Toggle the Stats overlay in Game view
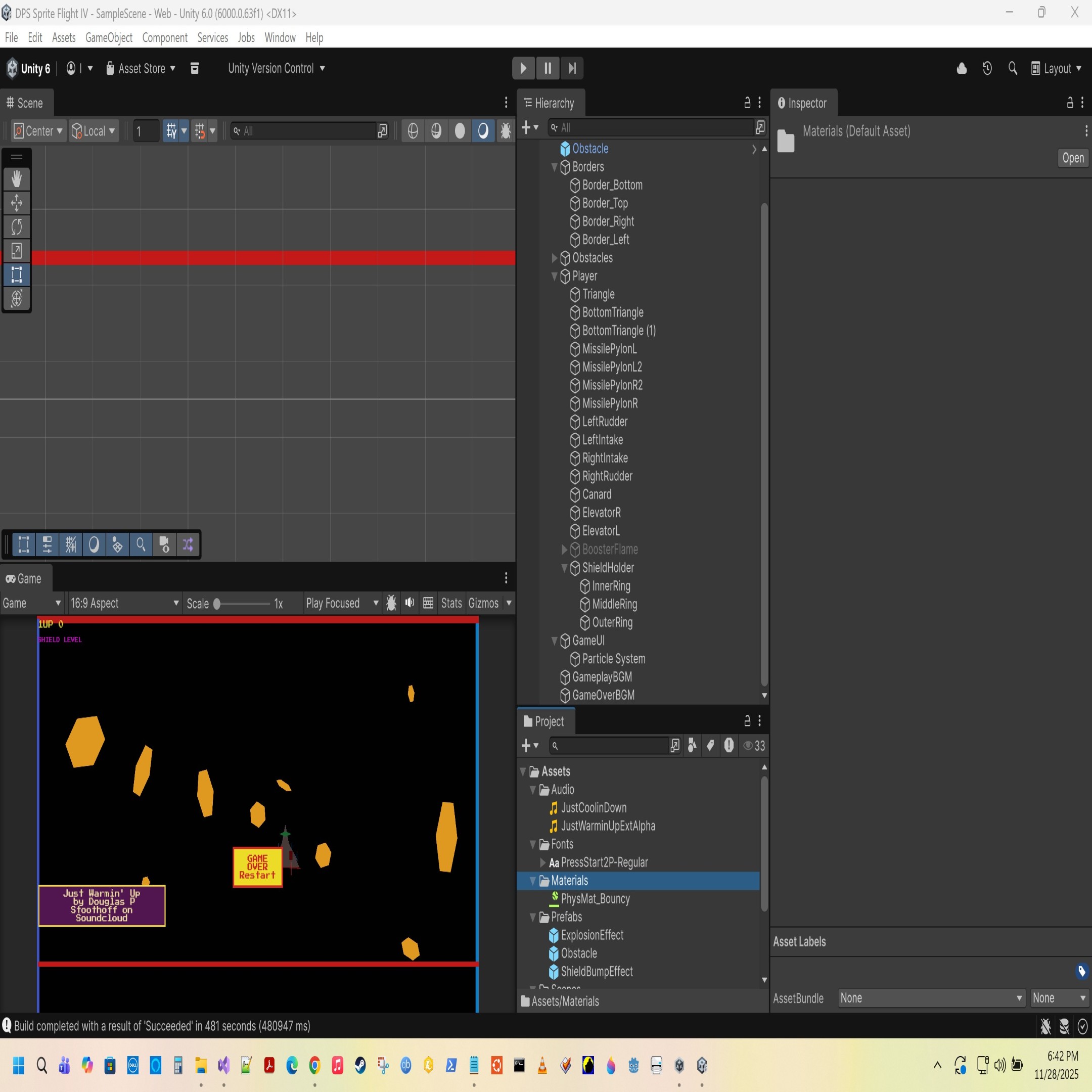Image resolution: width=1092 pixels, height=1092 pixels. coord(451,603)
